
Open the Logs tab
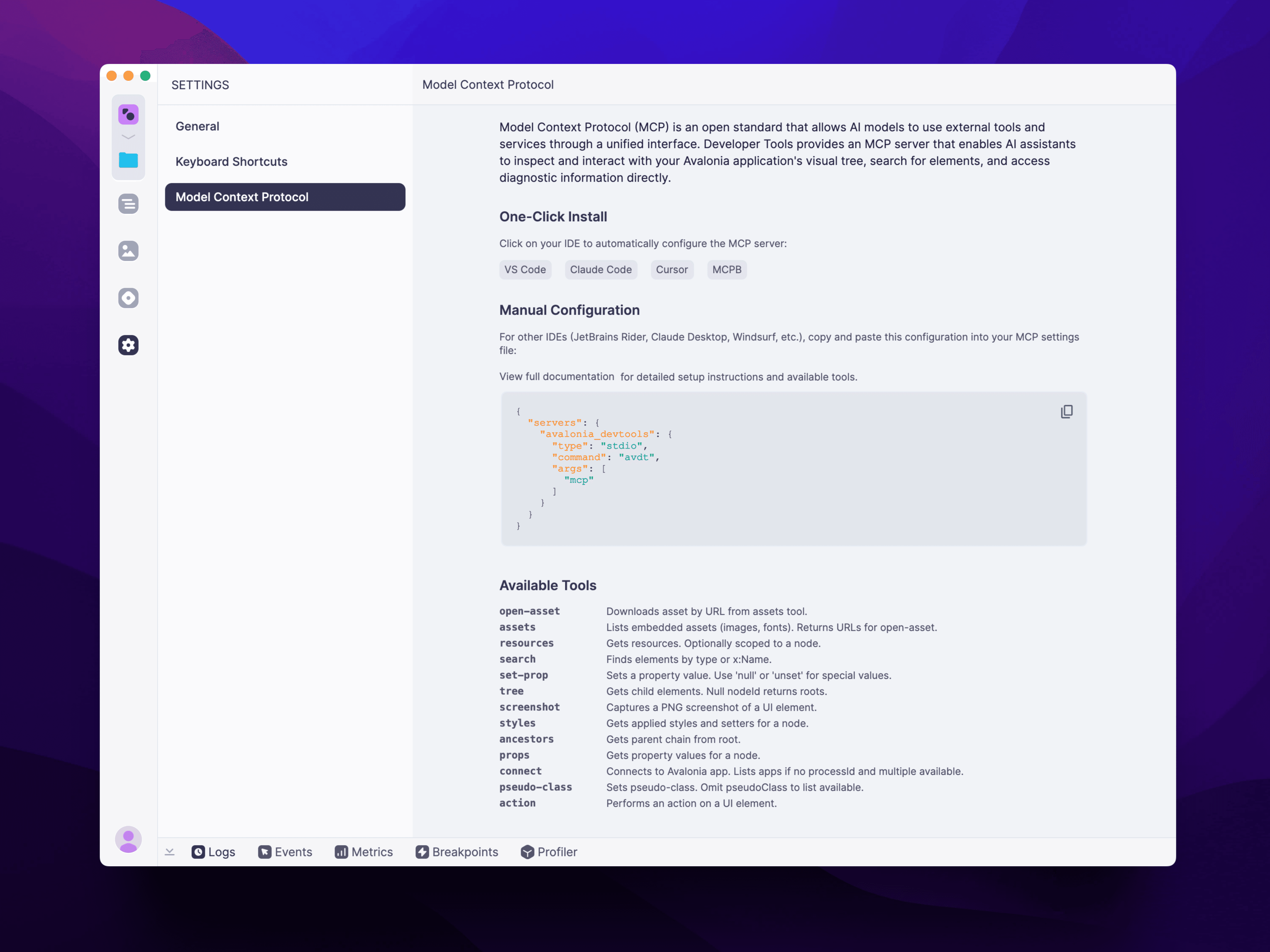(x=214, y=852)
